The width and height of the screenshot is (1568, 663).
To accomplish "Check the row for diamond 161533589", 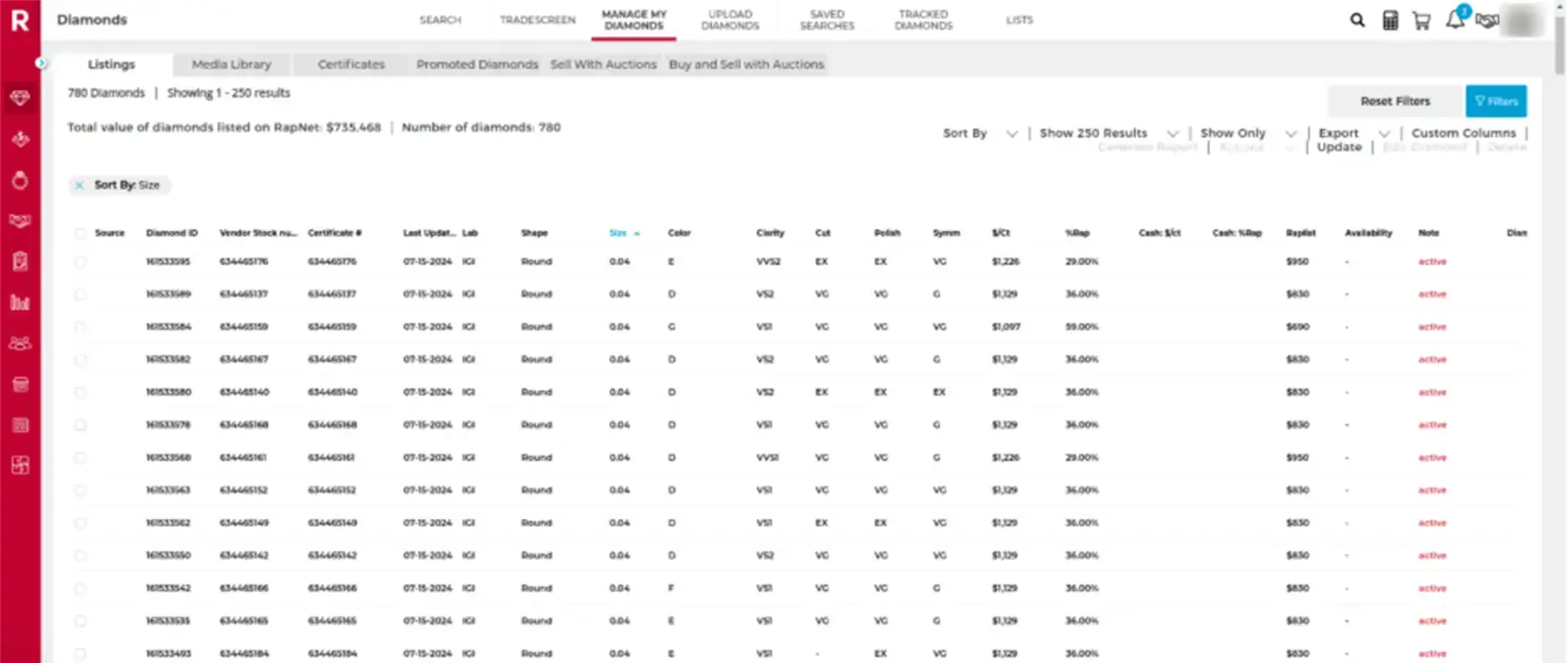I will pyautogui.click(x=80, y=295).
